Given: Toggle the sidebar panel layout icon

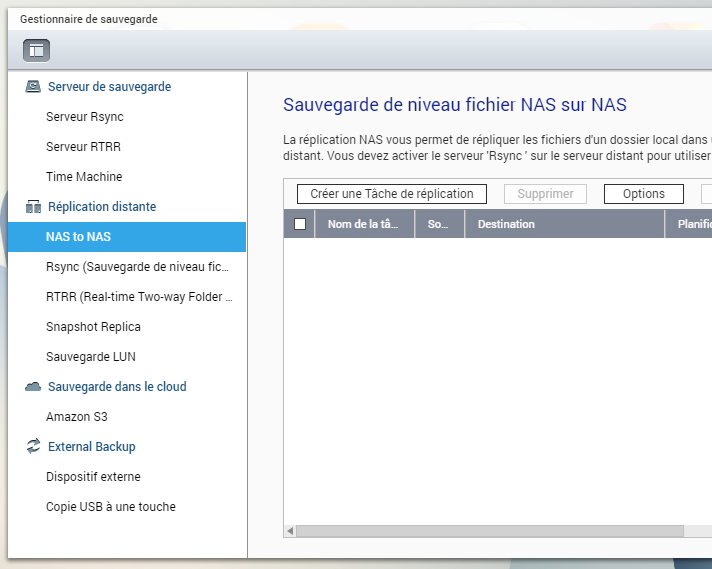Looking at the screenshot, I should [x=36, y=49].
